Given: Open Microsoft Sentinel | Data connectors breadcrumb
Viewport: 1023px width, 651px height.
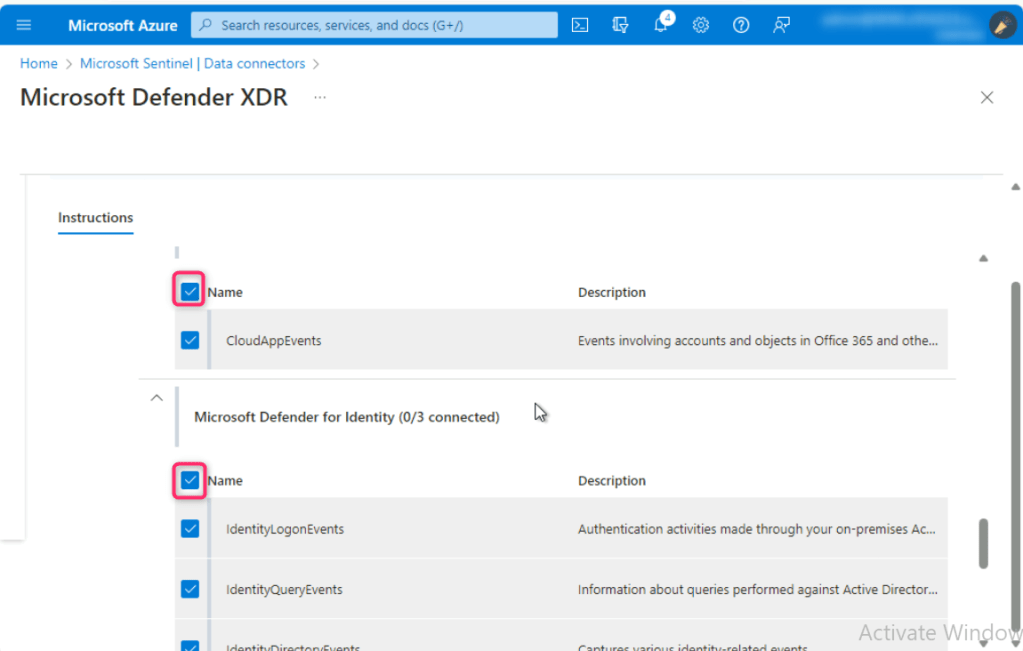Looking at the screenshot, I should click(x=192, y=63).
